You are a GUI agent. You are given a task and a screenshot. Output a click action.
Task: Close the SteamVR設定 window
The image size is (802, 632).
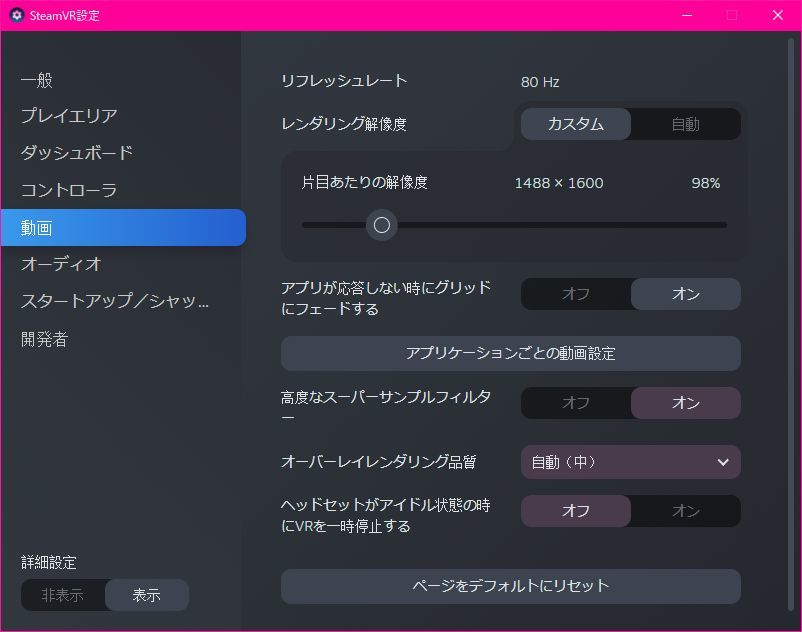tap(777, 15)
